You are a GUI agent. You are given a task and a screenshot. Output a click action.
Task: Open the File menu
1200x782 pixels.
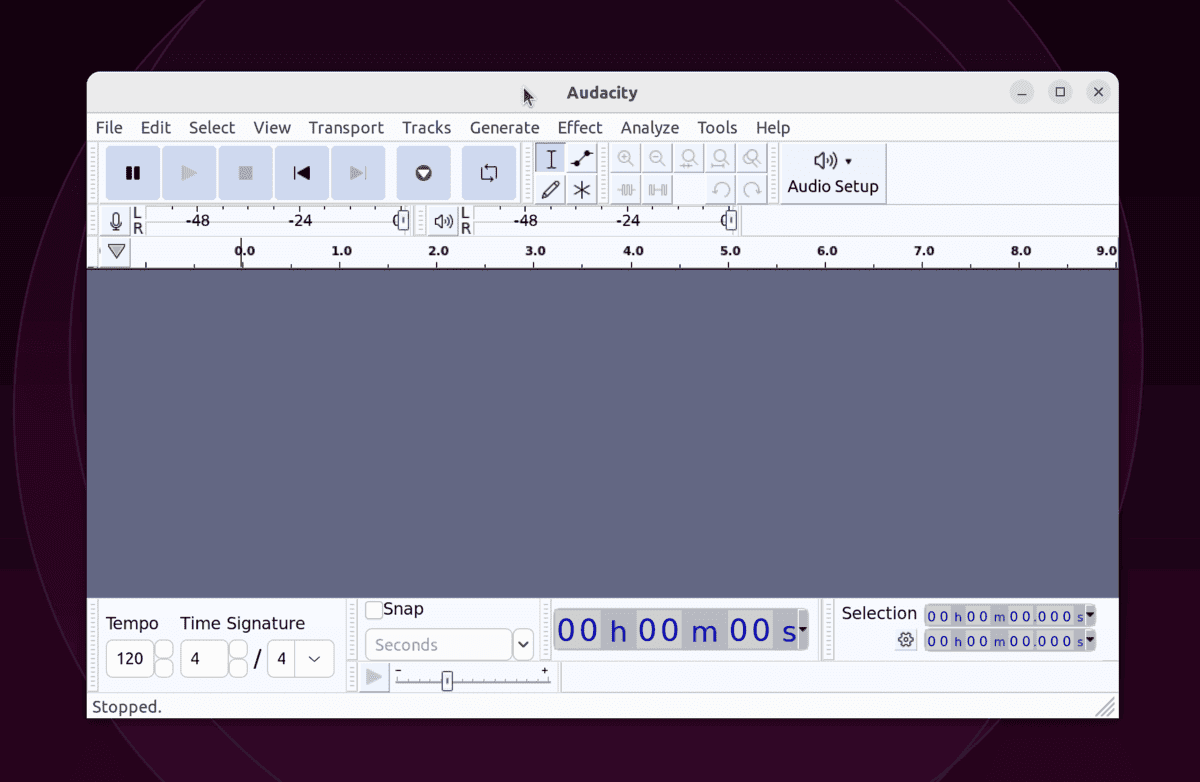[109, 128]
